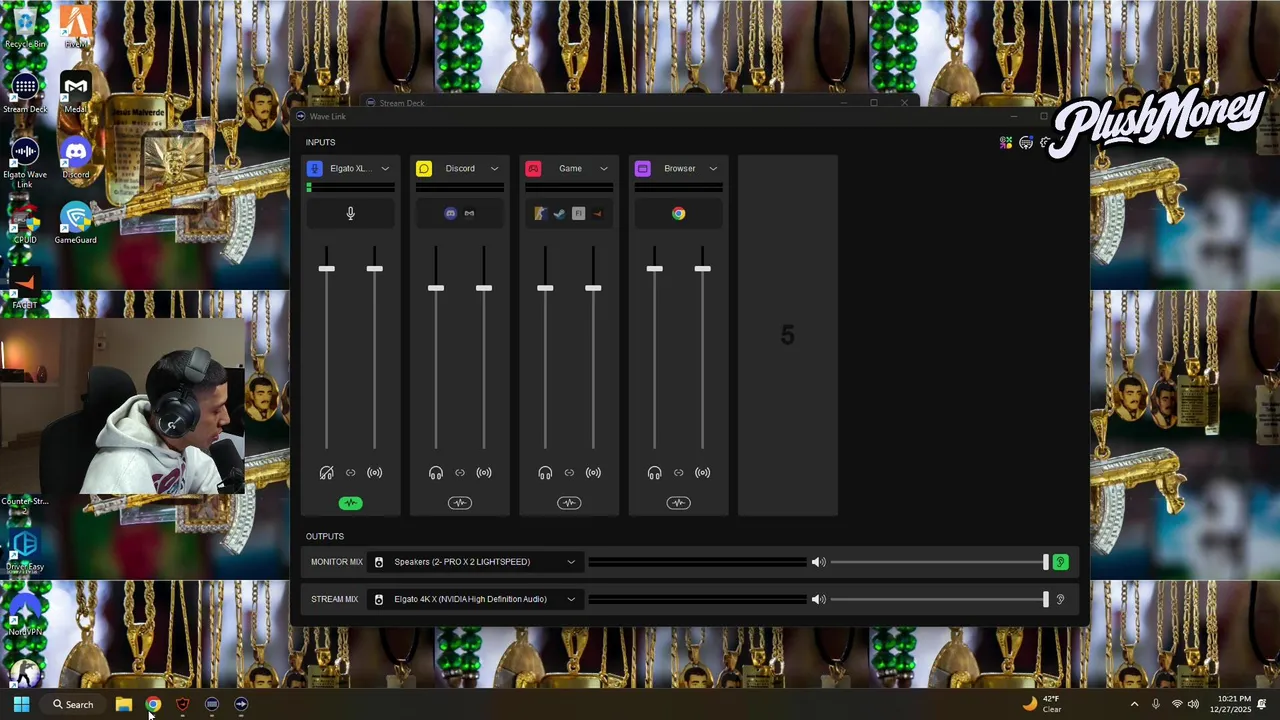Screen dimensions: 1280x720
Task: Open the colorful effects icon in Wave Link header
Action: click(1006, 143)
